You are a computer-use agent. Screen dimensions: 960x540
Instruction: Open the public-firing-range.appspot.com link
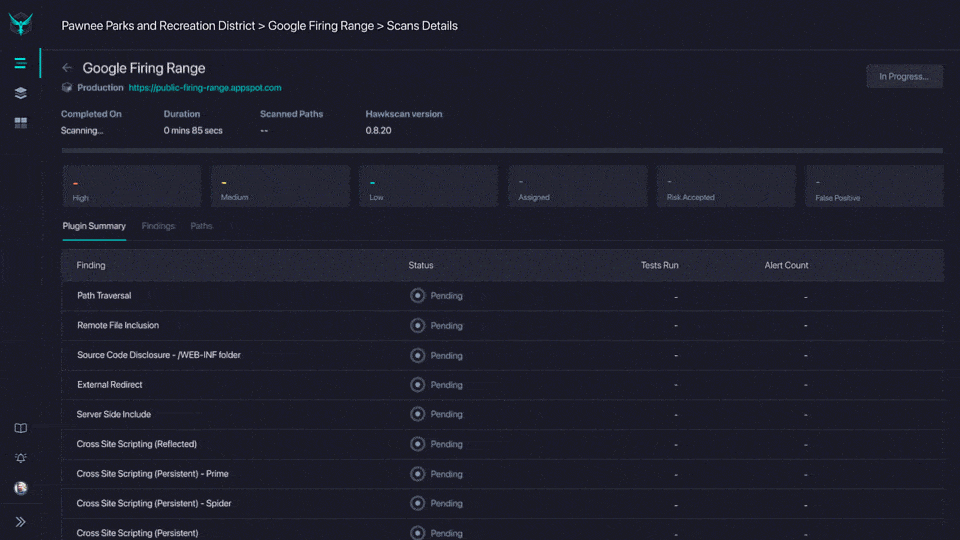pos(204,88)
